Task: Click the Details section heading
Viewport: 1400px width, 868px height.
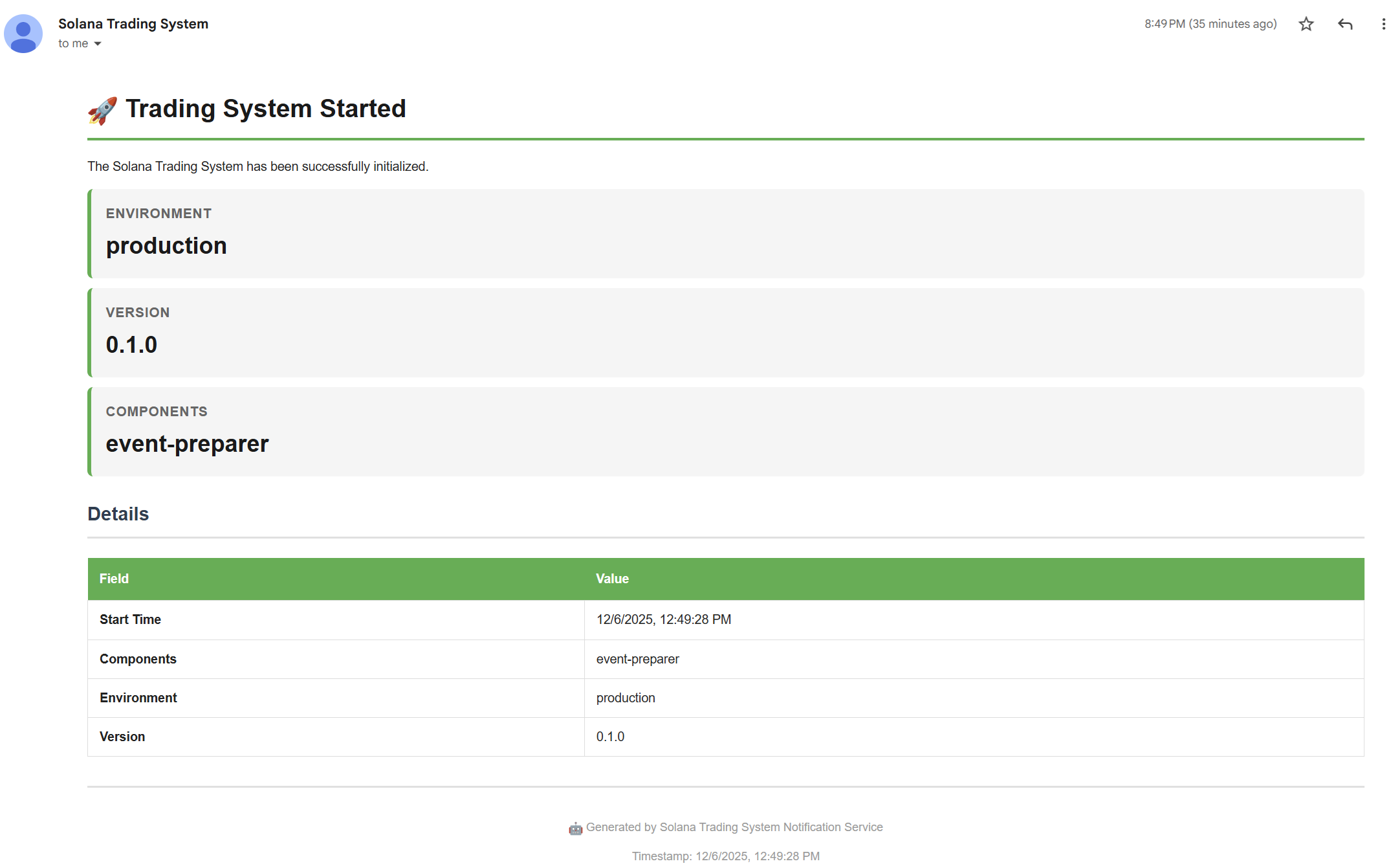Action: click(118, 513)
